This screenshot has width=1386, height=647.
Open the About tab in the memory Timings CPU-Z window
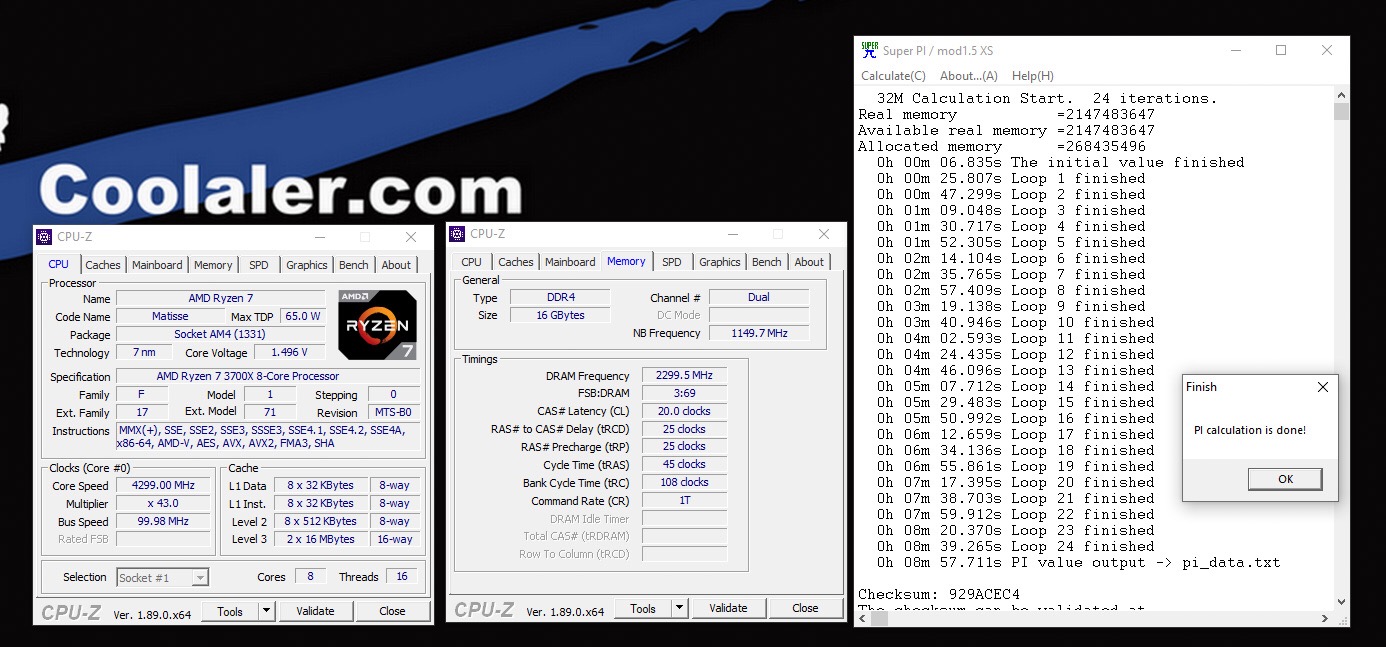pyautogui.click(x=809, y=262)
